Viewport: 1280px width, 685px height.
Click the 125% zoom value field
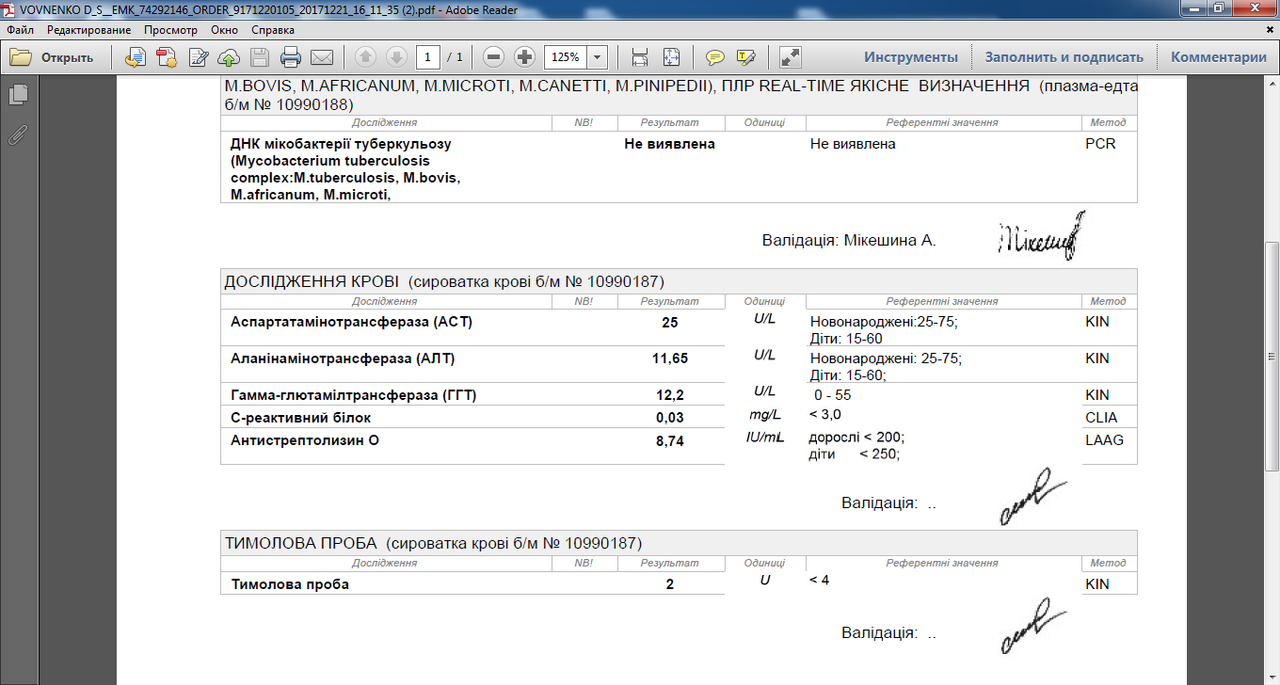(x=566, y=57)
